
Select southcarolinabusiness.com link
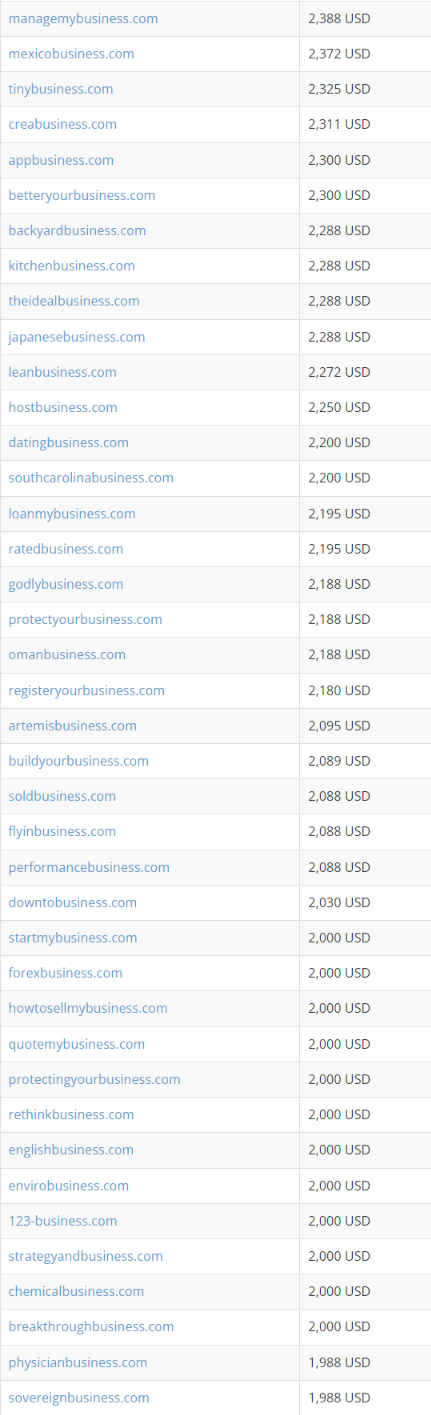click(91, 477)
